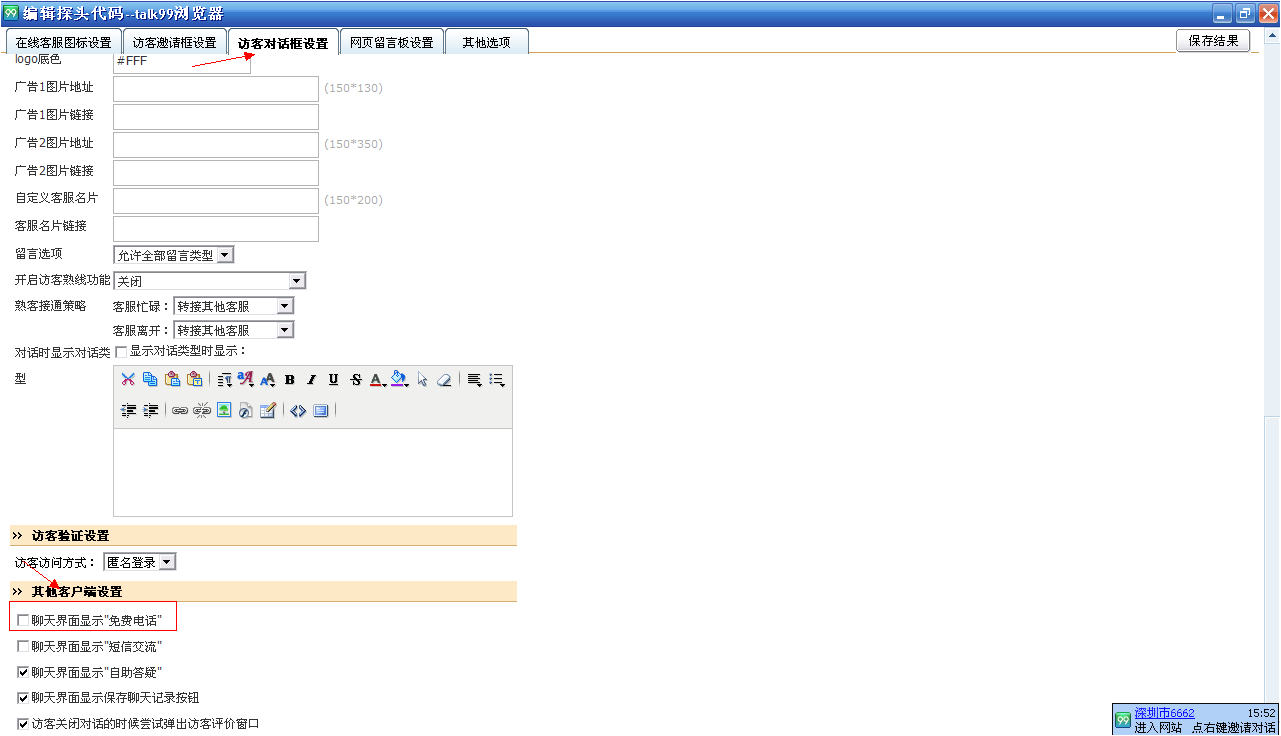Click the fullscreen editor icon
Image resolution: width=1281 pixels, height=736 pixels.
pyautogui.click(x=320, y=410)
